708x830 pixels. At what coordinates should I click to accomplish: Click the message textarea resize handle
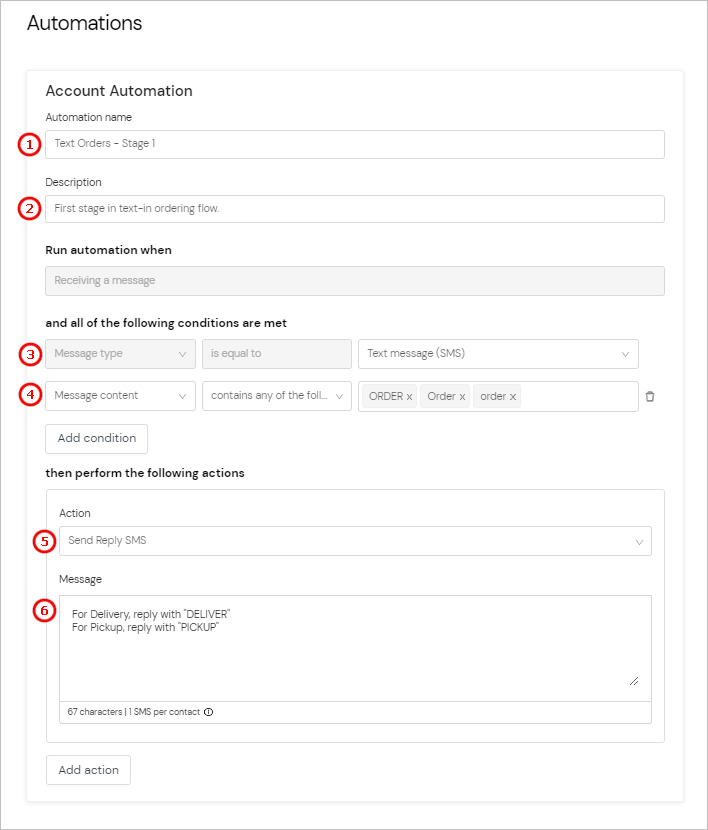click(x=634, y=678)
